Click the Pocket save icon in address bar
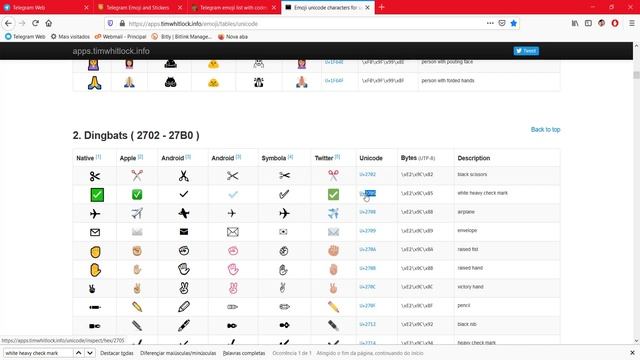The image size is (640, 360). pyautogui.click(x=502, y=23)
